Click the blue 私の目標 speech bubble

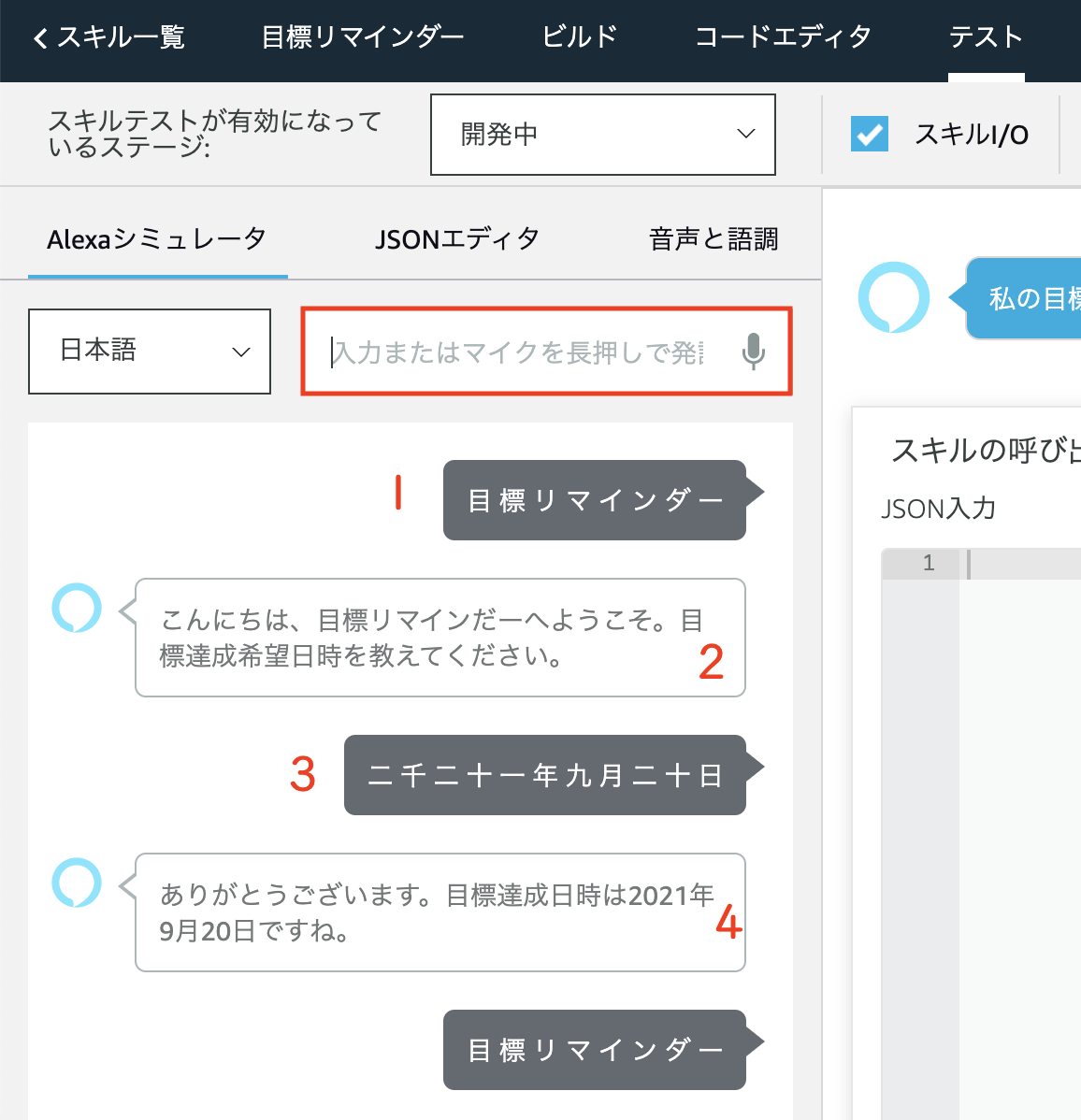pos(1023,298)
